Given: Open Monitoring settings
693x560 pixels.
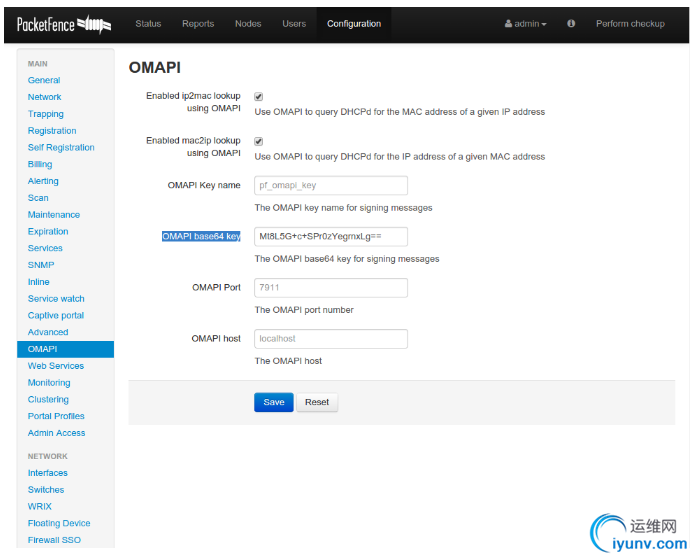Looking at the screenshot, I should coord(49,383).
